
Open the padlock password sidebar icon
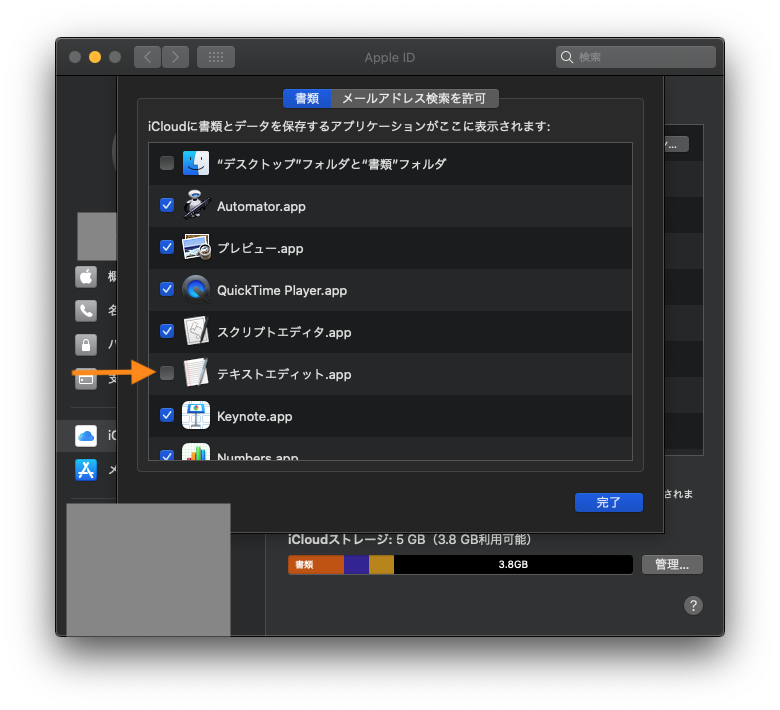pos(86,345)
